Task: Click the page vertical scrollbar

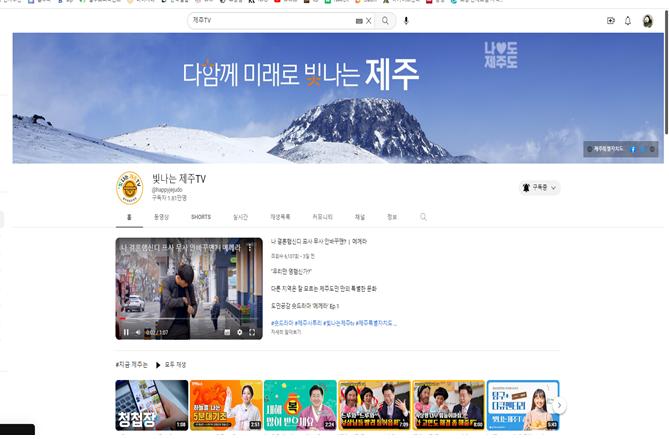Action: point(666,73)
